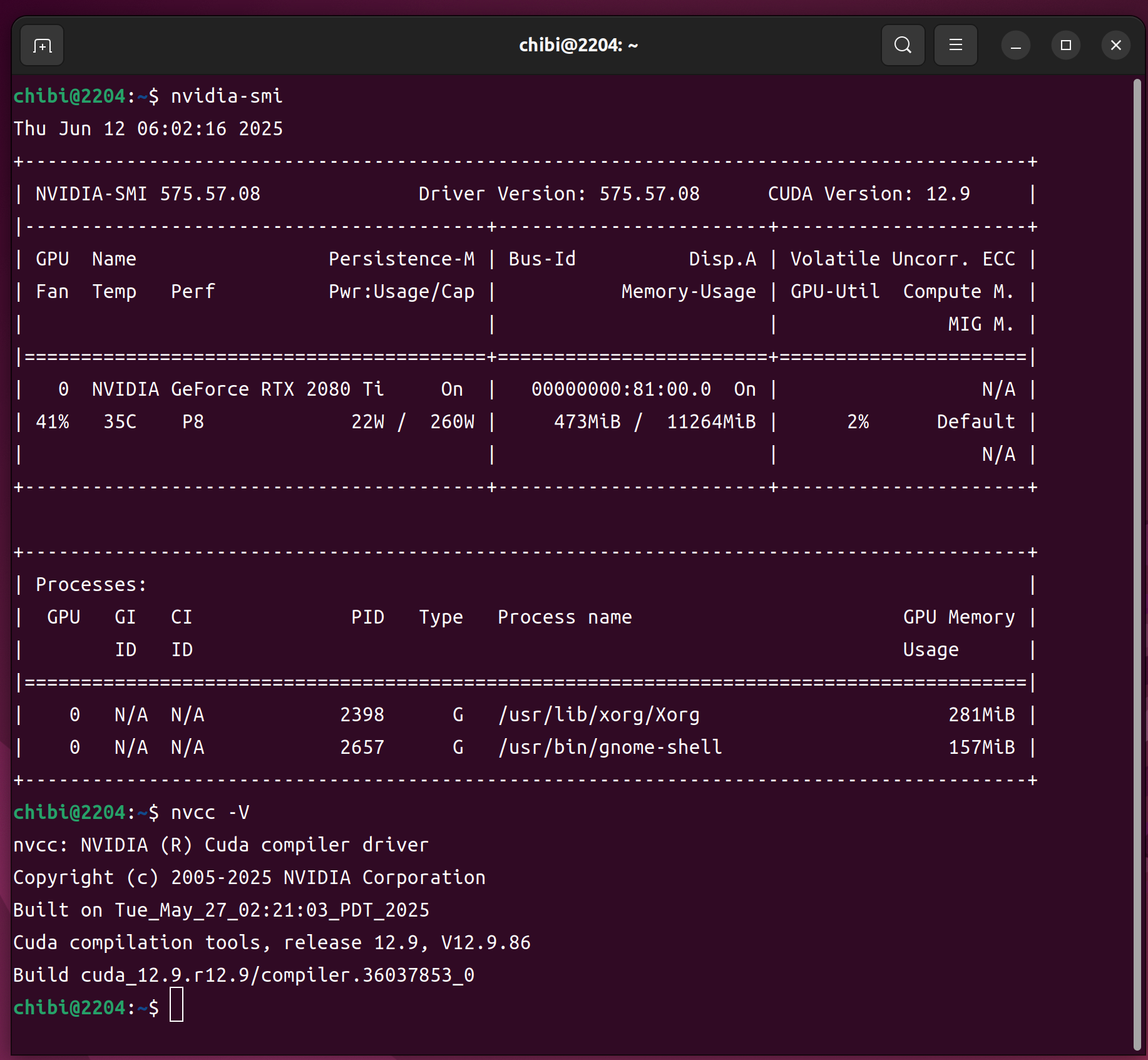Click the /usr/lib/xorg/Xorg process name
The width and height of the screenshot is (1148, 1060).
[598, 715]
